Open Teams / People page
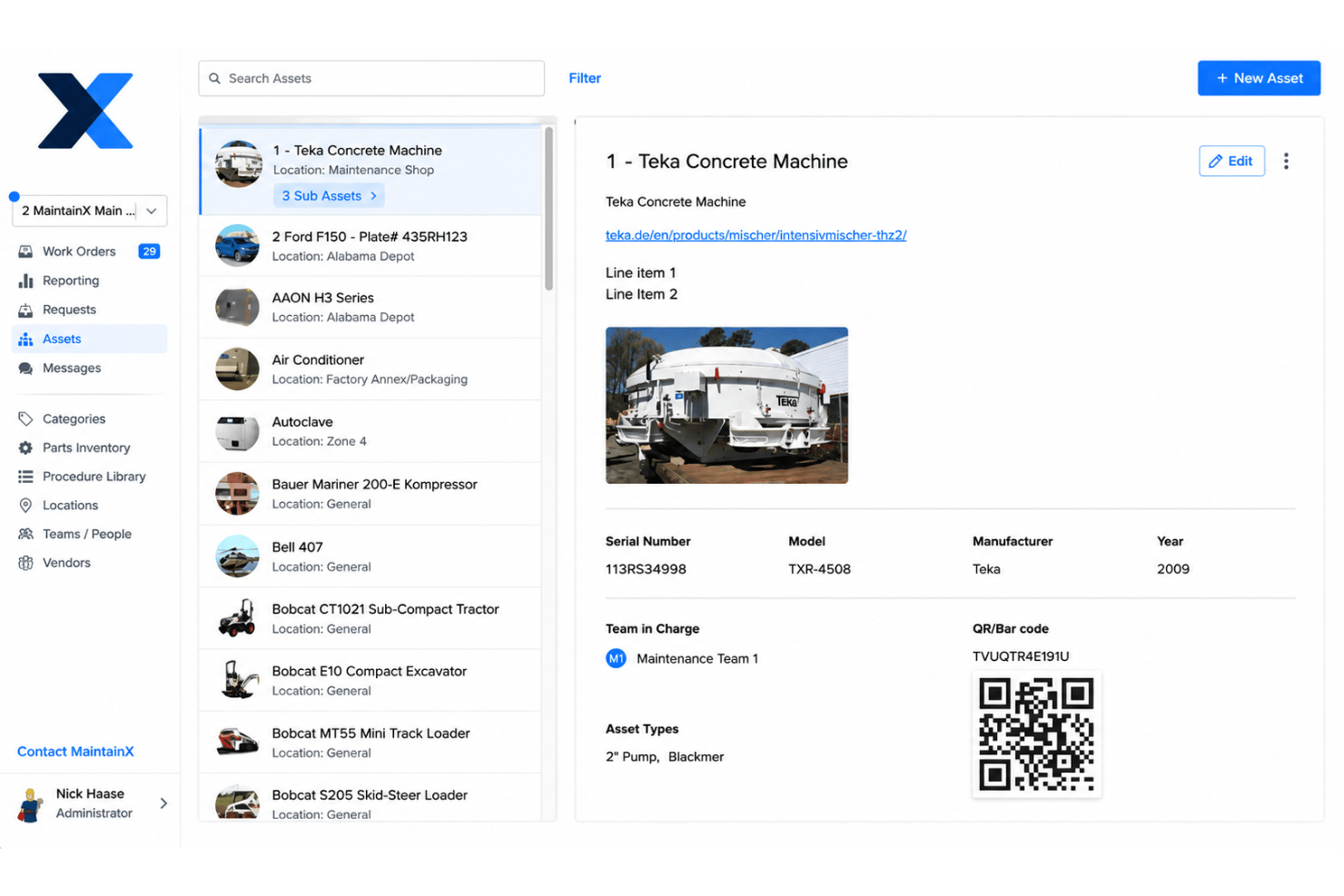1344x896 pixels. pos(87,534)
